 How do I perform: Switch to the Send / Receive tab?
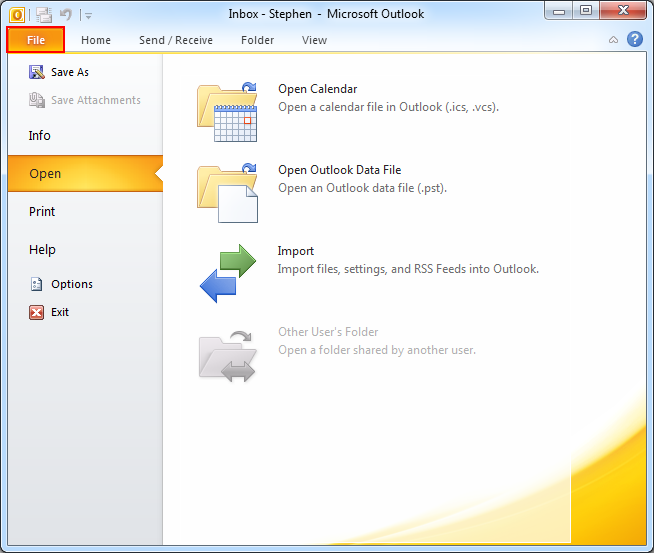(x=176, y=40)
